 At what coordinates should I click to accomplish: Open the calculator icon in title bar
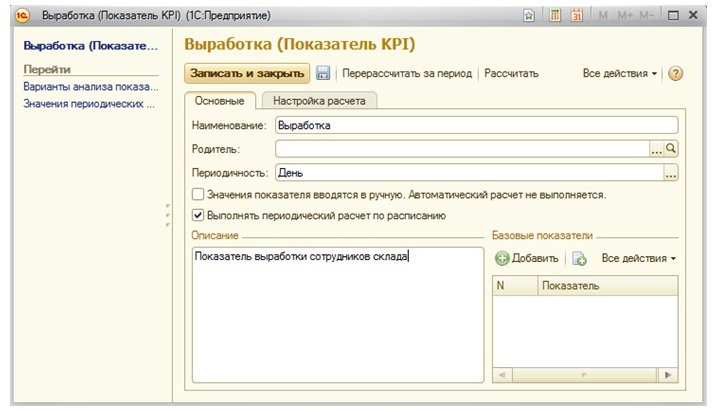(555, 16)
